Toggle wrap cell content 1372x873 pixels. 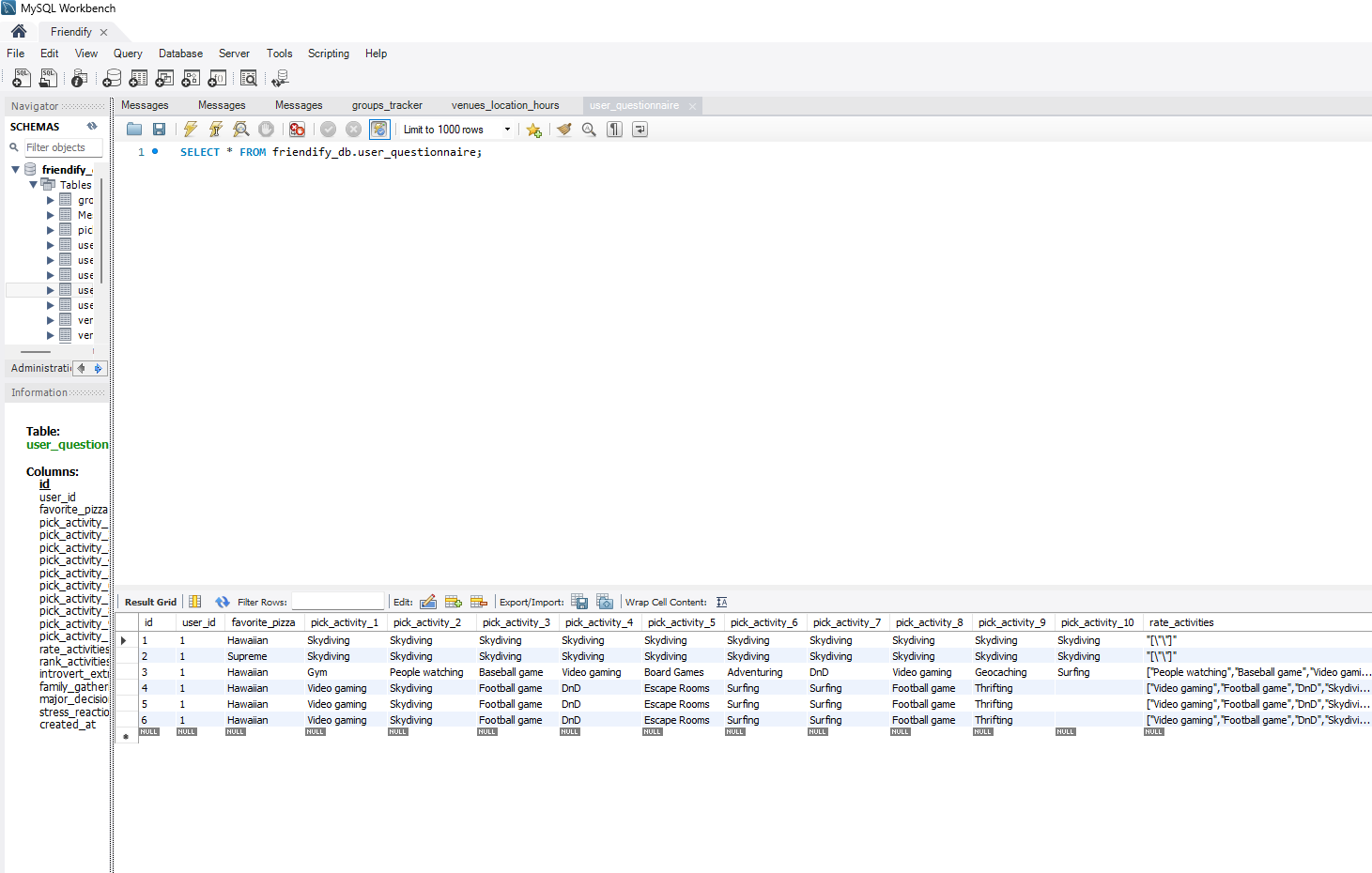coord(721,602)
